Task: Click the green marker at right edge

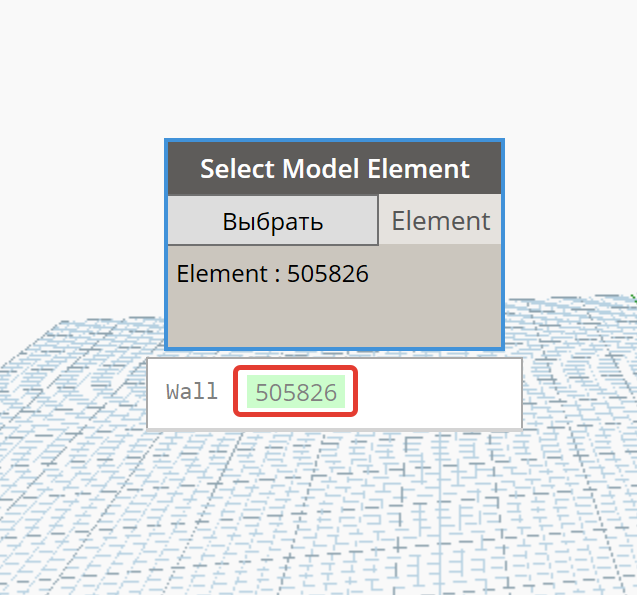Action: coord(634,297)
